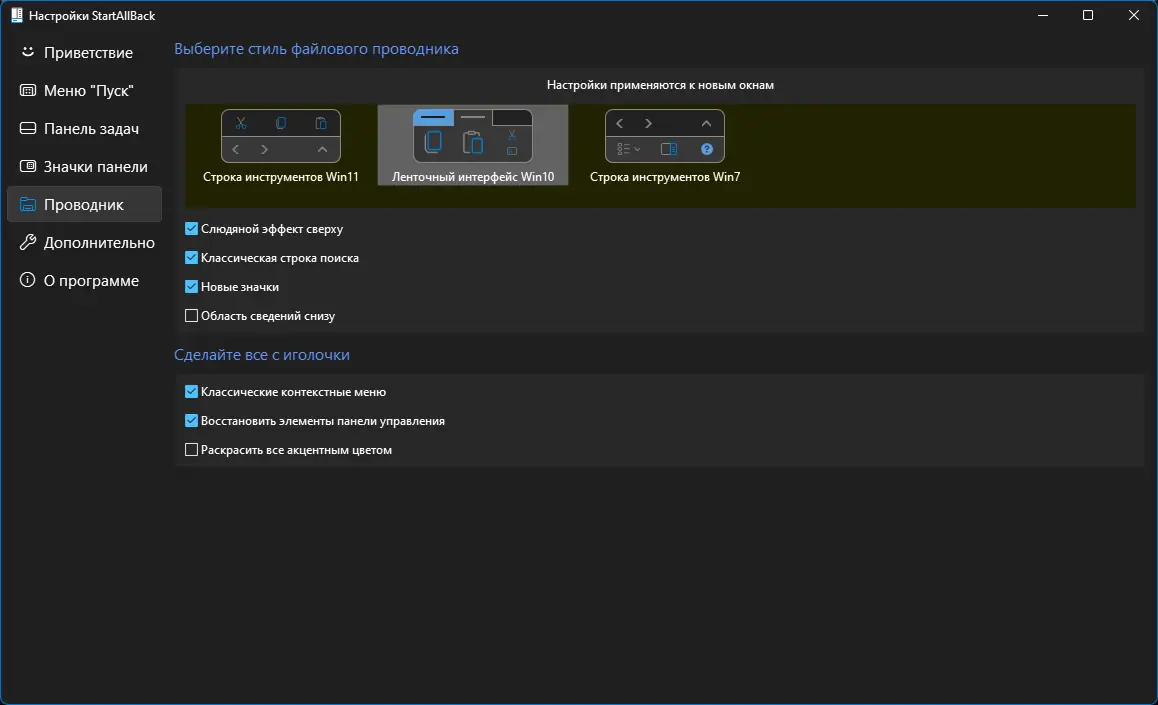Viewport: 1158px width, 705px height.
Task: Untick the Классическая строка поиска checkbox
Action: [x=191, y=258]
